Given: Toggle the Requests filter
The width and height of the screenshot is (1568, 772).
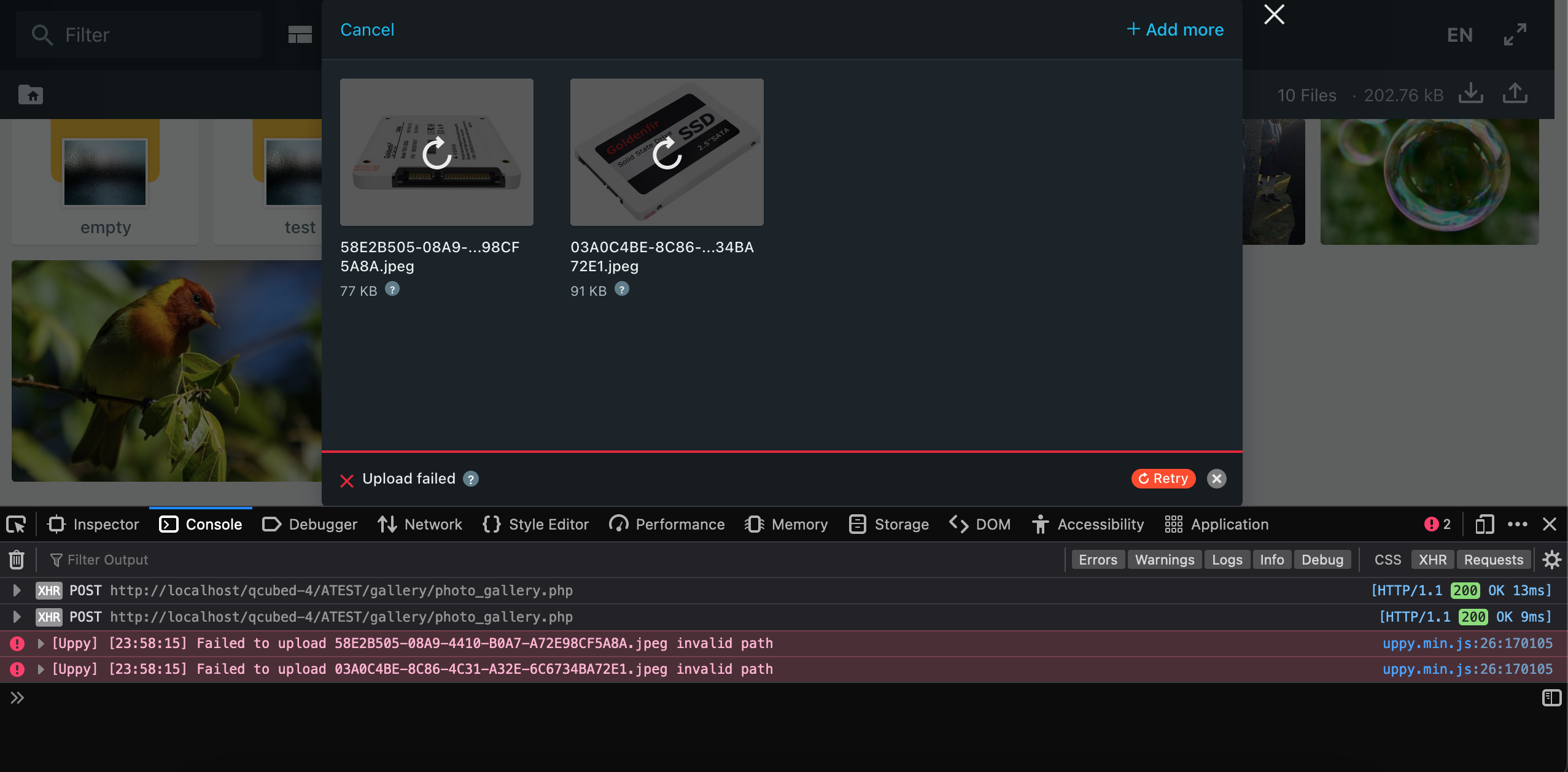Looking at the screenshot, I should [1493, 560].
